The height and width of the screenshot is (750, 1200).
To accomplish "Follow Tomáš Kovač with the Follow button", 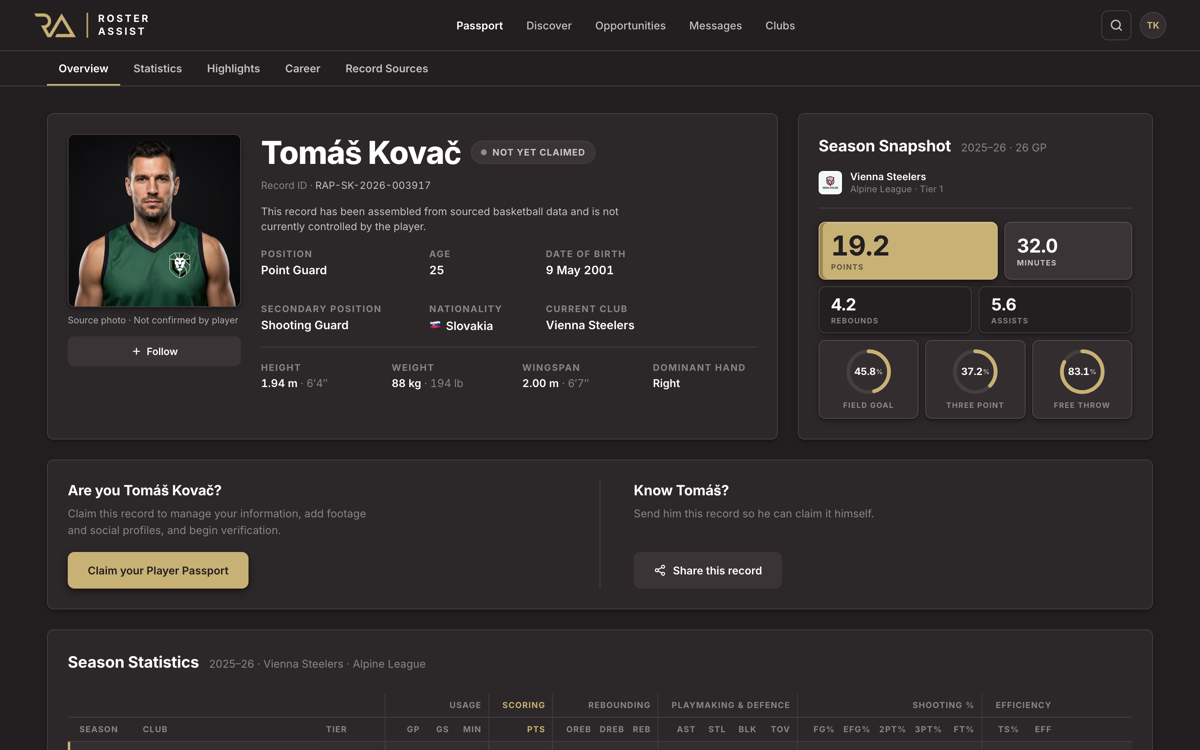I will [154, 351].
